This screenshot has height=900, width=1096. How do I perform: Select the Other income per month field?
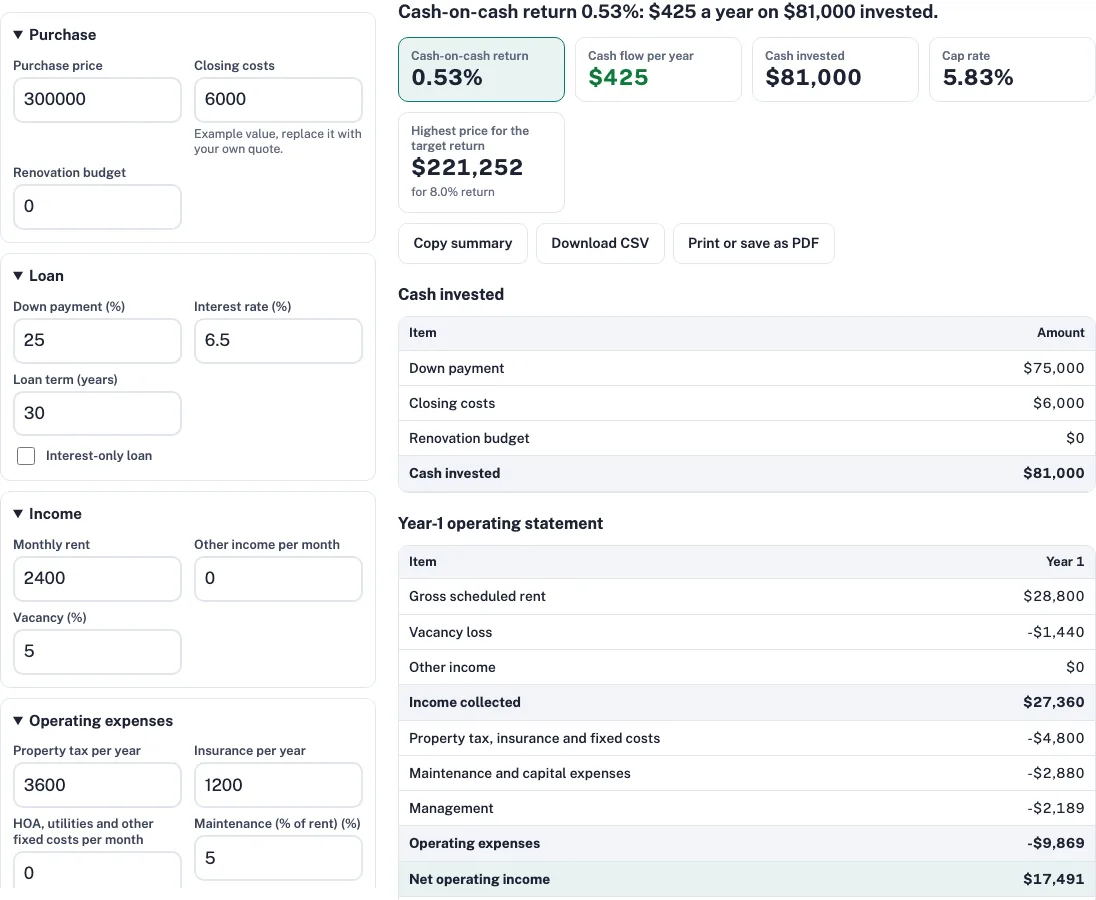coord(278,579)
